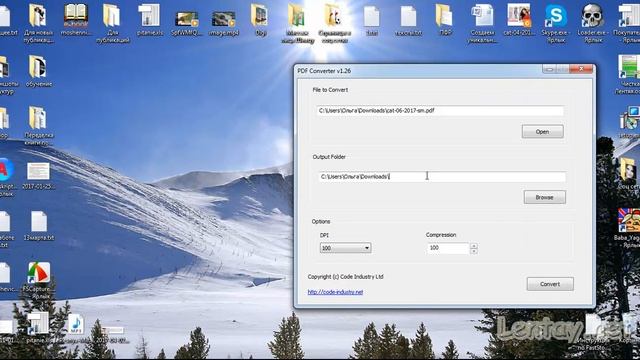640x360 pixels.
Task: Click the Browse button for output folder
Action: tap(544, 197)
